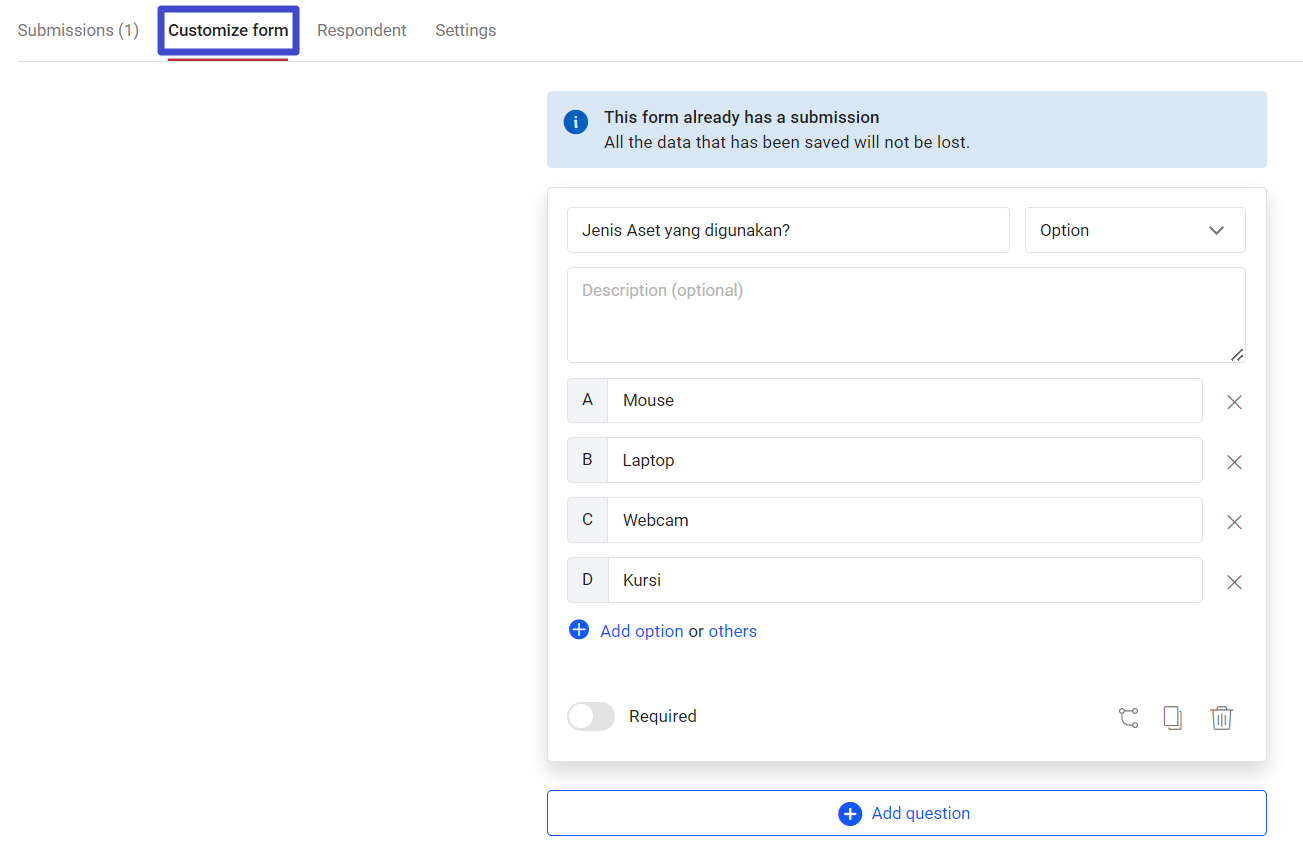Screen dimensions: 1303x848
Task: Select option letter A for Mouse
Action: pos(587,400)
